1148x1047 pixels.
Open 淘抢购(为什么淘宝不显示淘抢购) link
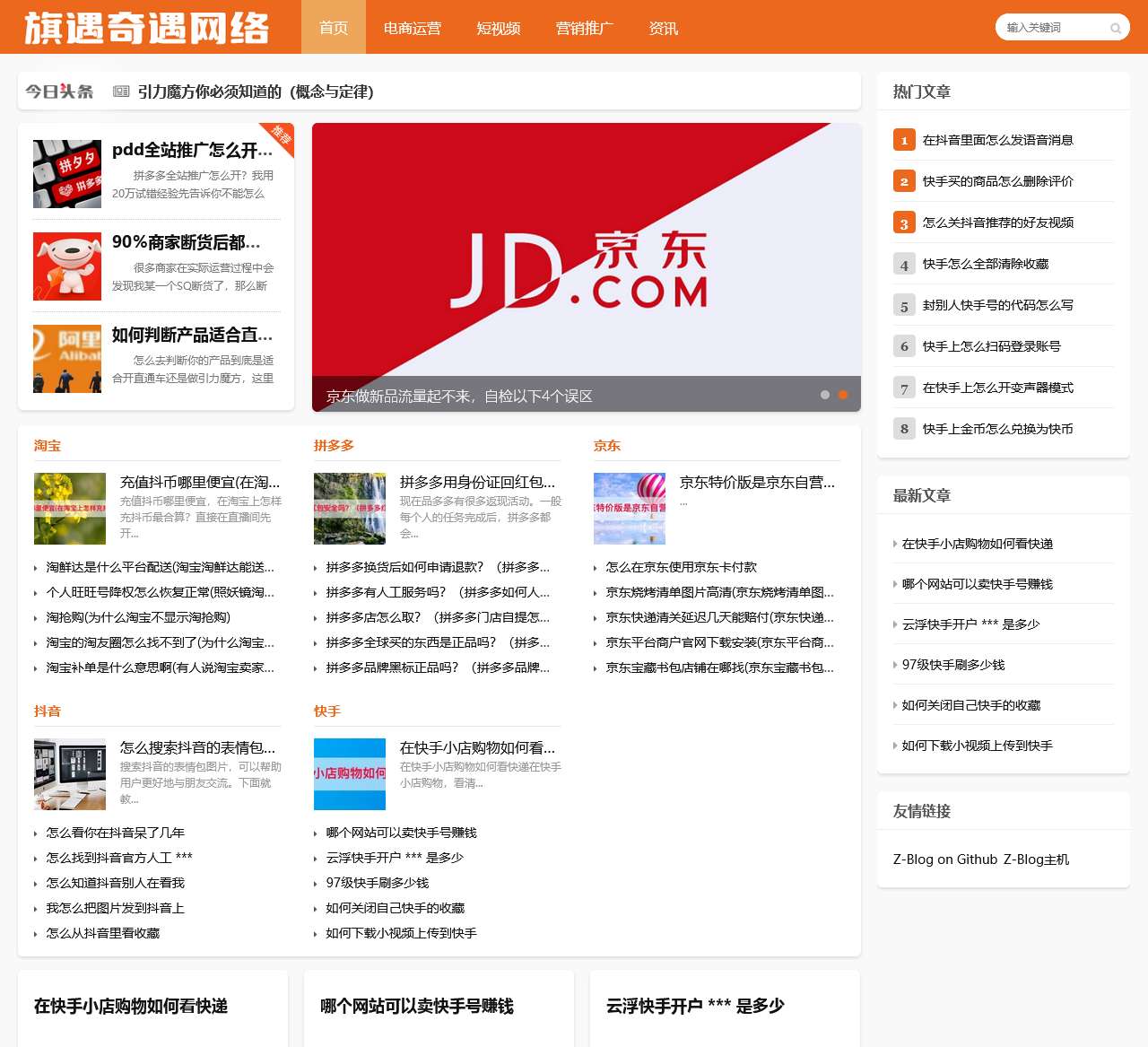pos(138,617)
